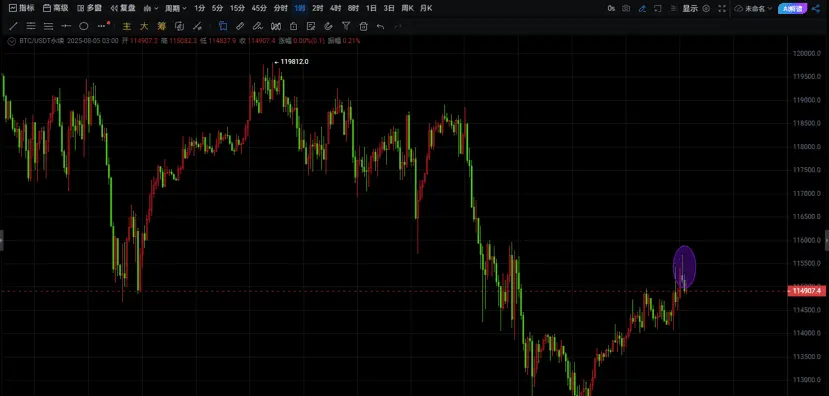Viewport: 829px width, 396px height.
Task: Open the chart type dropdown
Action: 151,8
